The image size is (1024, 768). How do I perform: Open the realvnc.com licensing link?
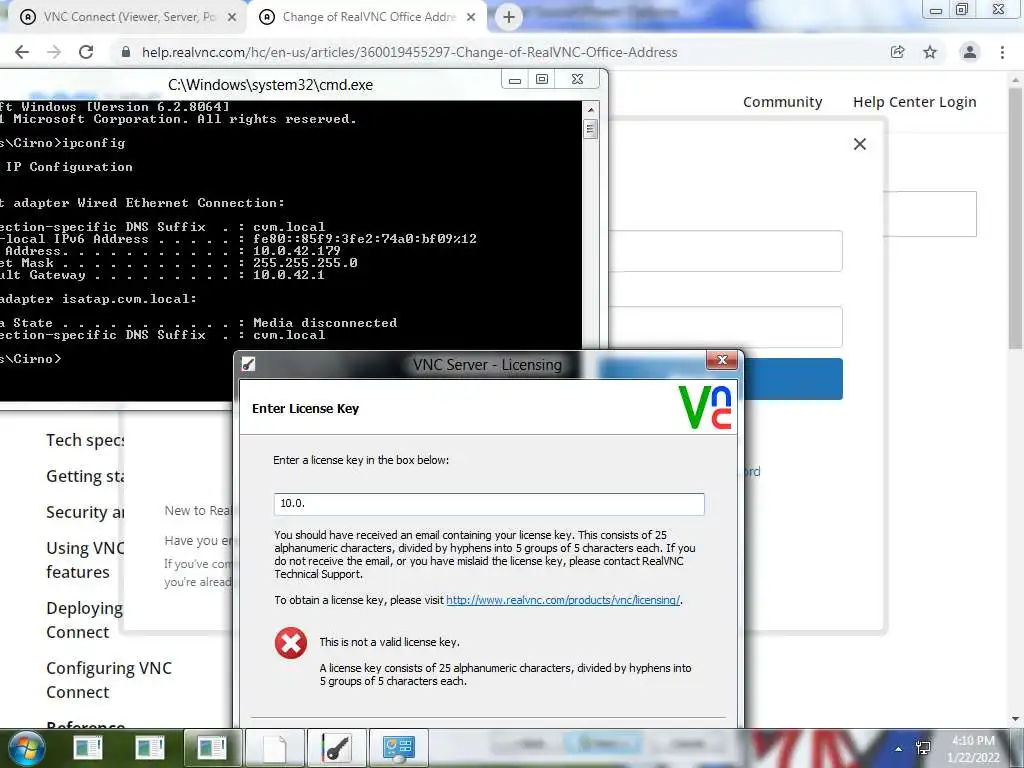[563, 600]
